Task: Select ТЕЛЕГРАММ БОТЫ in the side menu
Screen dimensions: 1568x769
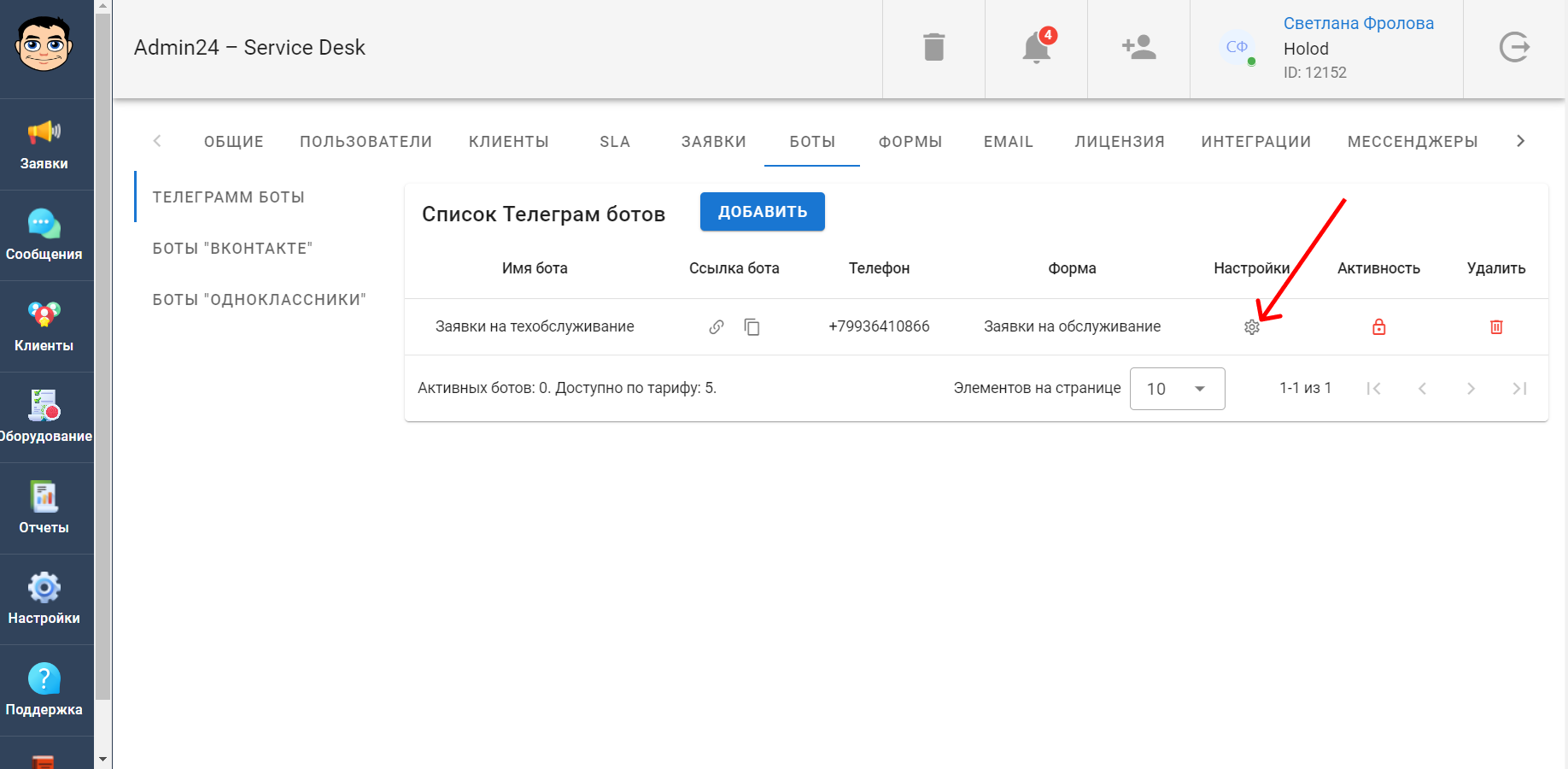Action: 229,197
